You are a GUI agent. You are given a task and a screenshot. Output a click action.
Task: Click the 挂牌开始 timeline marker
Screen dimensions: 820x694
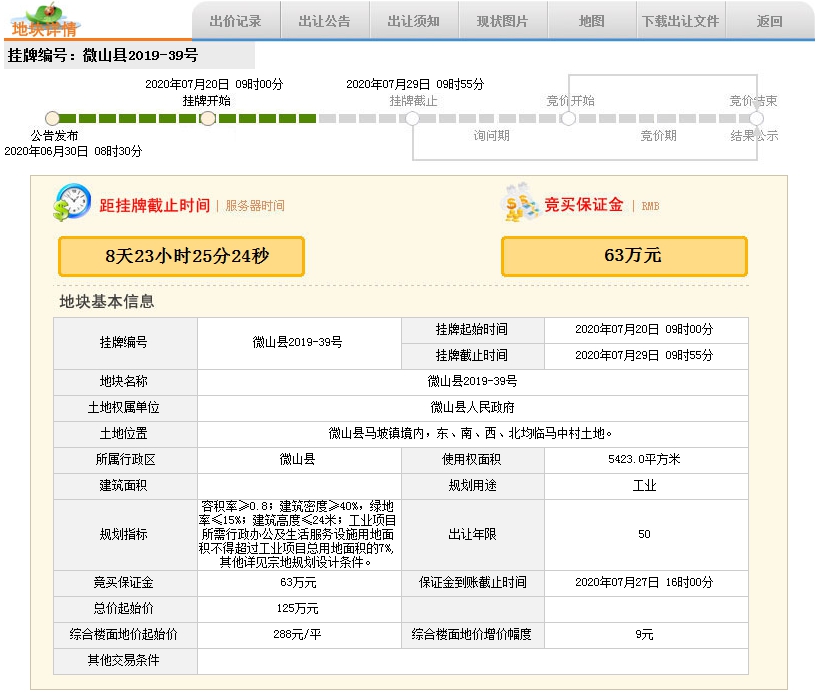208,118
